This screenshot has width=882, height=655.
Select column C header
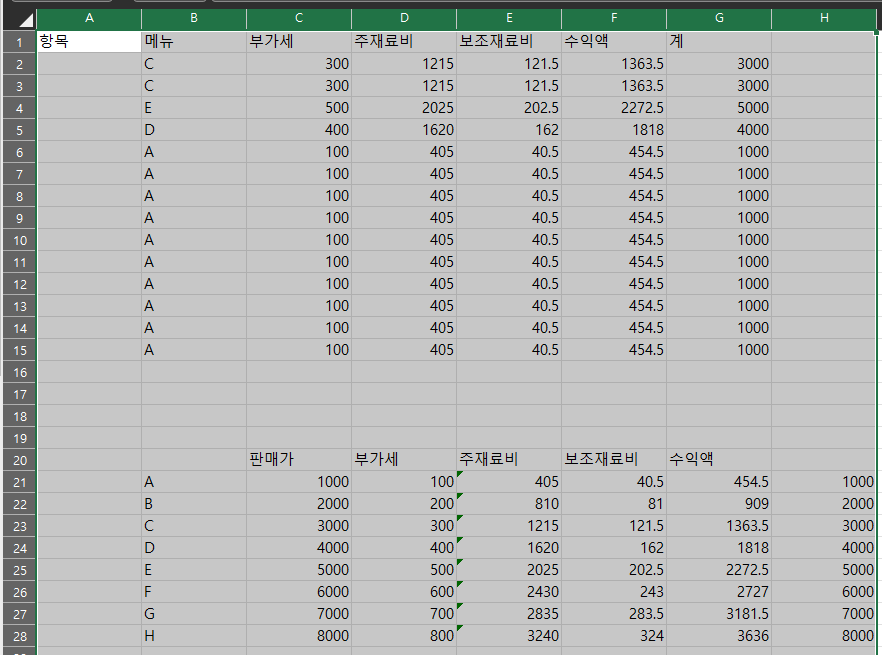299,19
